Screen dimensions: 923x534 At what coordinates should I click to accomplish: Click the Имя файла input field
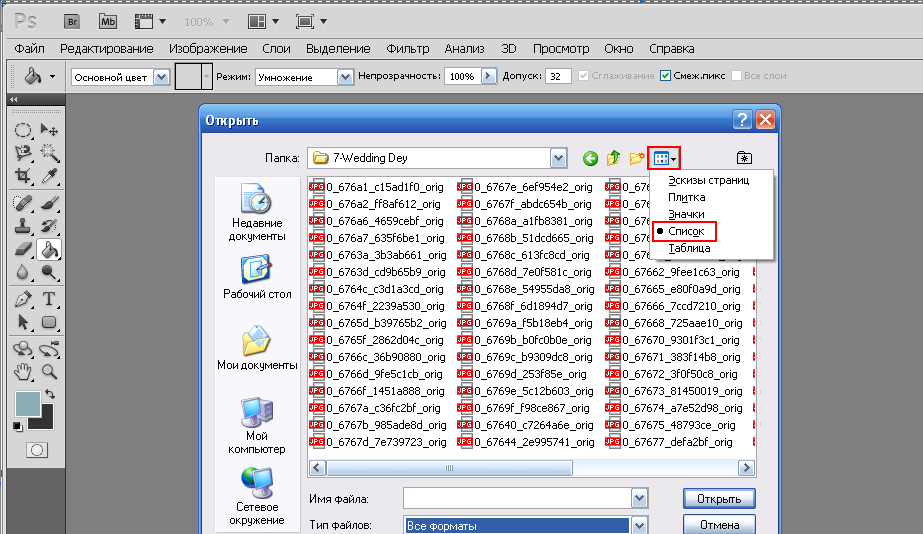coord(516,499)
